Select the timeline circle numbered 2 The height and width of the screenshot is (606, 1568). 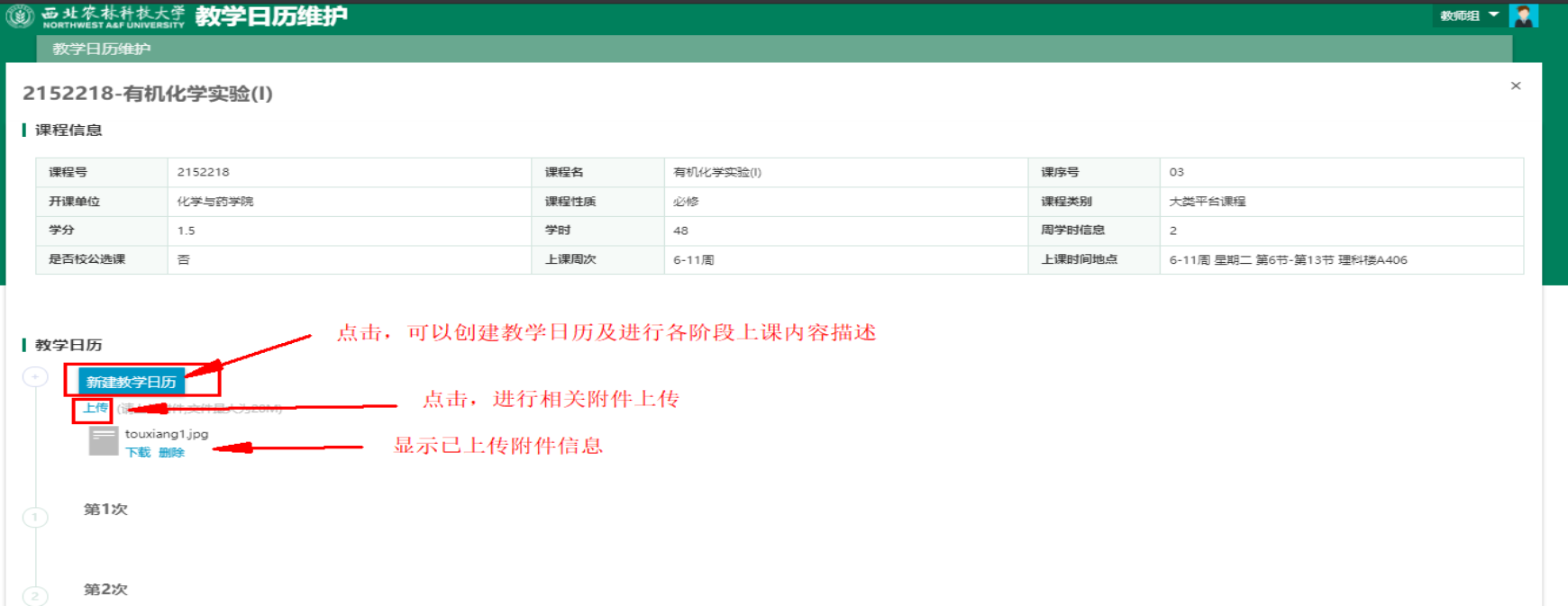pos(35,595)
